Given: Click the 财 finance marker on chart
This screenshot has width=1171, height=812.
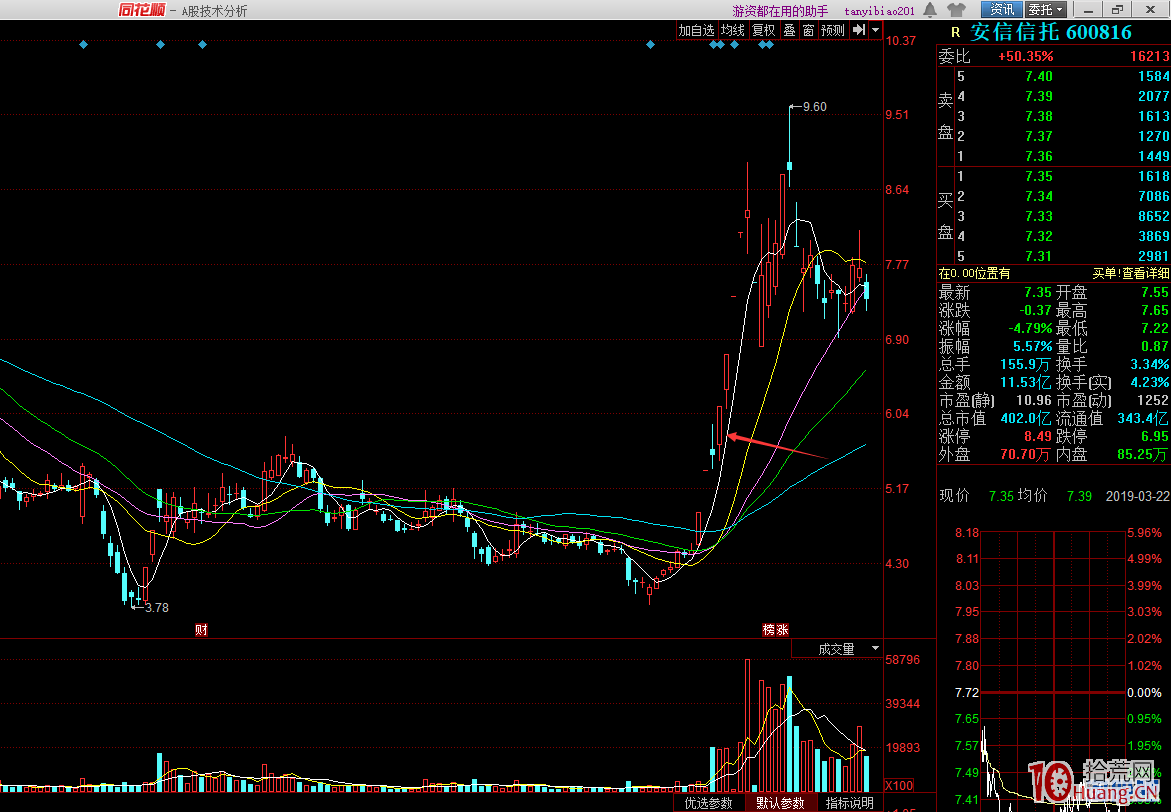Looking at the screenshot, I should click(201, 630).
